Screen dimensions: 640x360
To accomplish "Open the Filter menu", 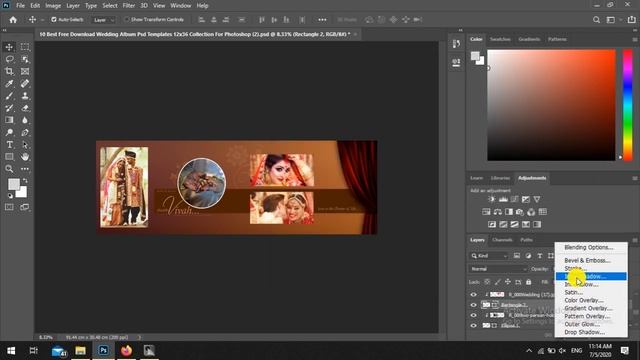I will (129, 6).
